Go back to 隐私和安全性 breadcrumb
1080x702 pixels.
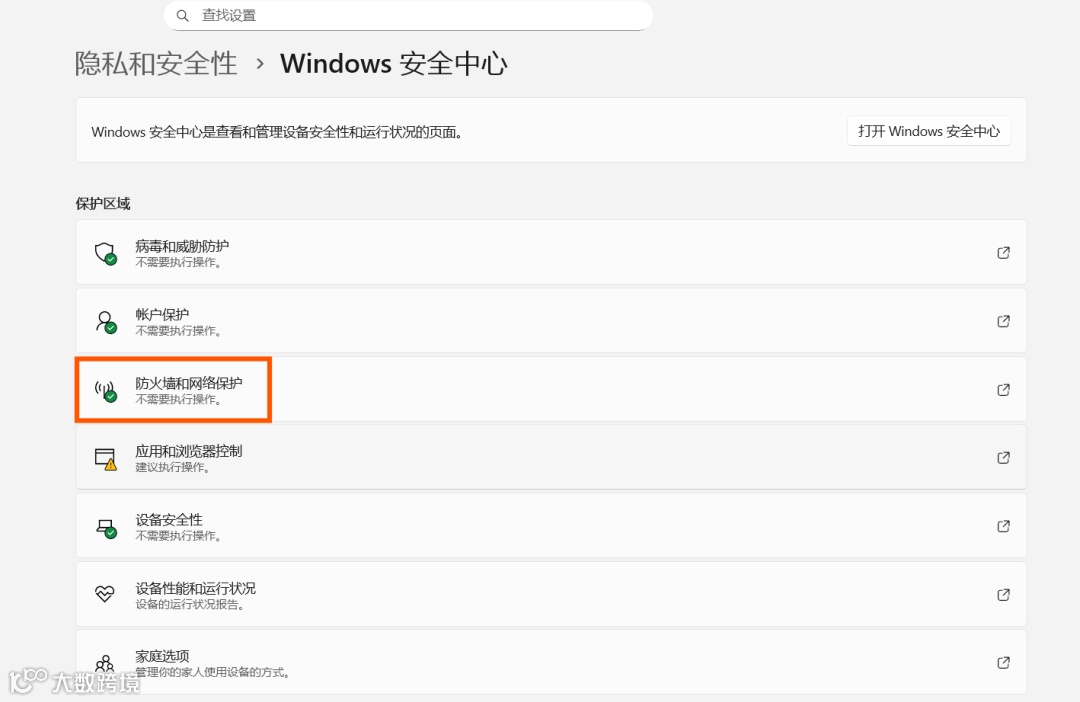click(x=156, y=64)
